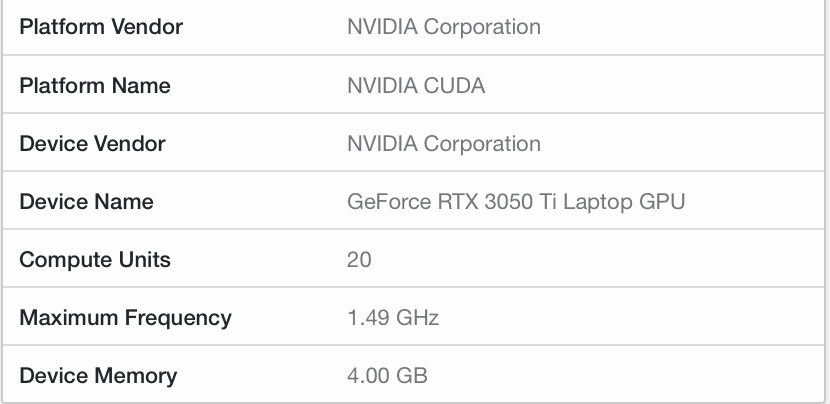The image size is (830, 404).
Task: Click the Platform Name label
Action: pos(95,86)
